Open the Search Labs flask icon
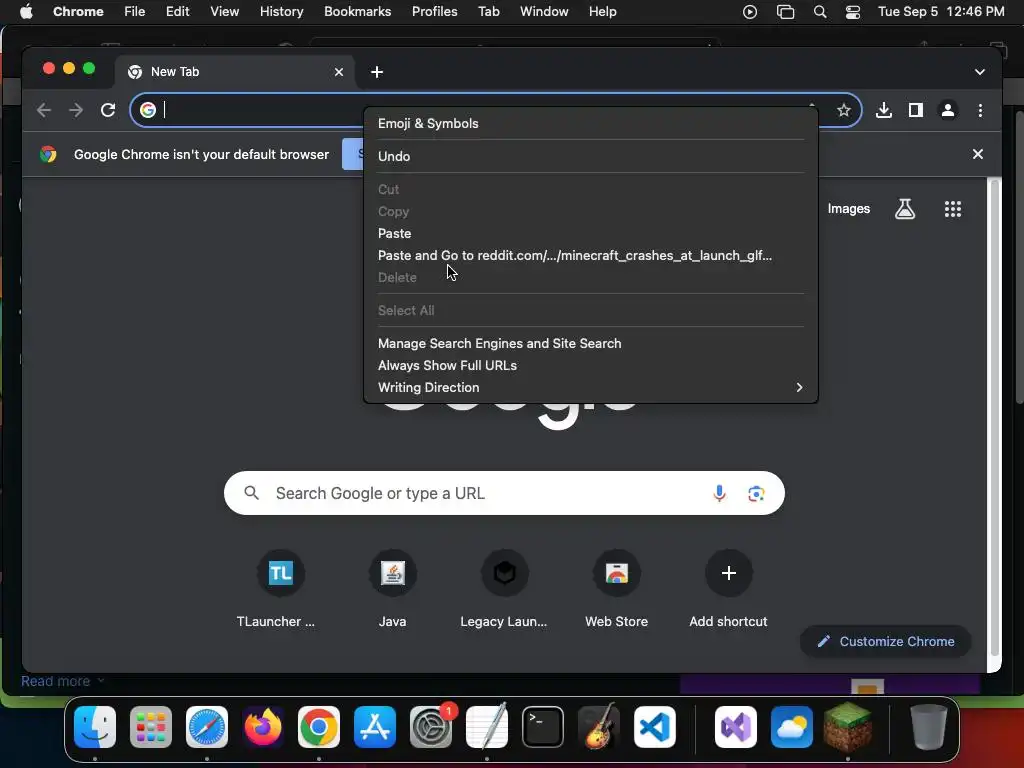The height and width of the screenshot is (768, 1024). pyautogui.click(x=904, y=209)
